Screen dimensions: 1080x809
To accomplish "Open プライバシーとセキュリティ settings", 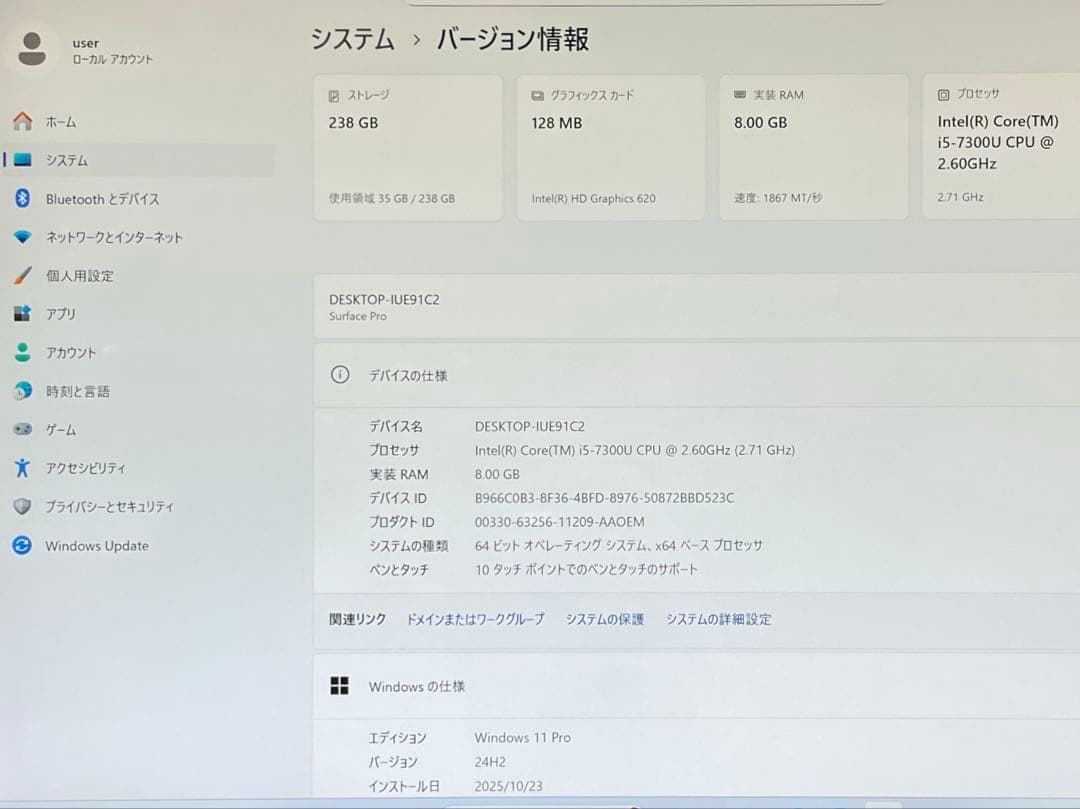I will point(22,506).
